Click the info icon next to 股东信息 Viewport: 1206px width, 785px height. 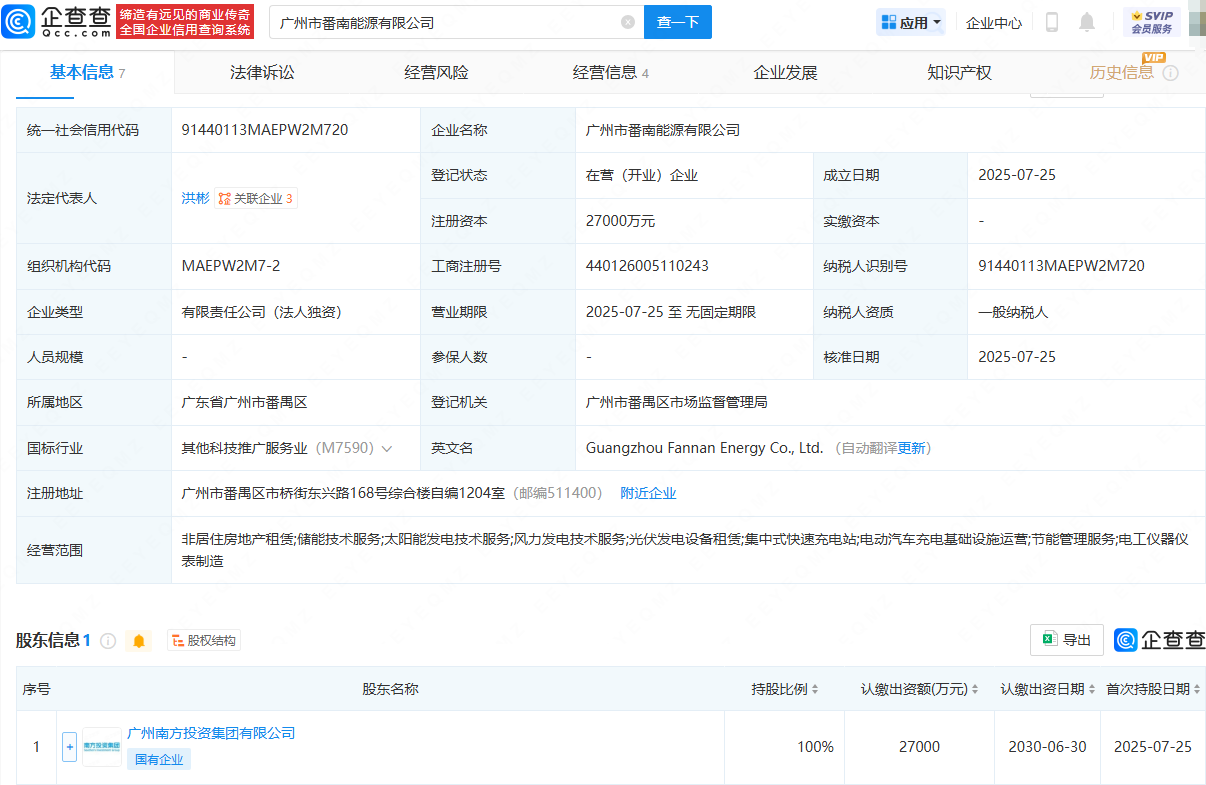pyautogui.click(x=108, y=640)
